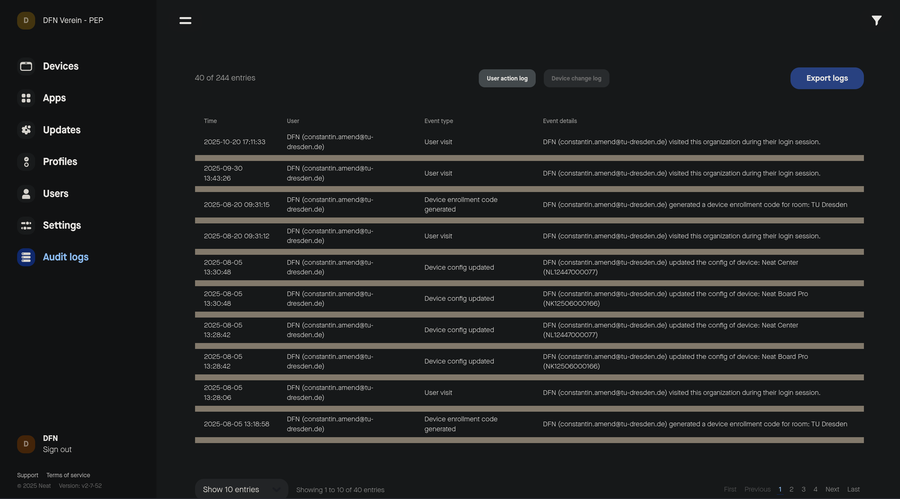This screenshot has width=900, height=499.
Task: Select the Profiles icon in sidebar
Action: pyautogui.click(x=26, y=162)
